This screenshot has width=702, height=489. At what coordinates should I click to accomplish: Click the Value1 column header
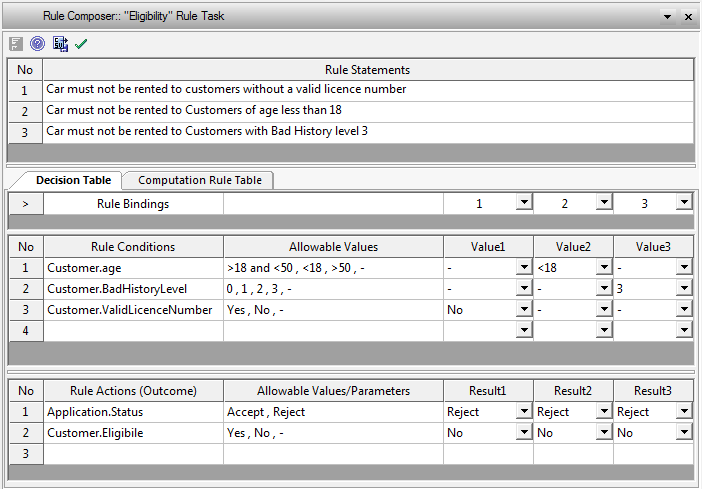click(488, 247)
